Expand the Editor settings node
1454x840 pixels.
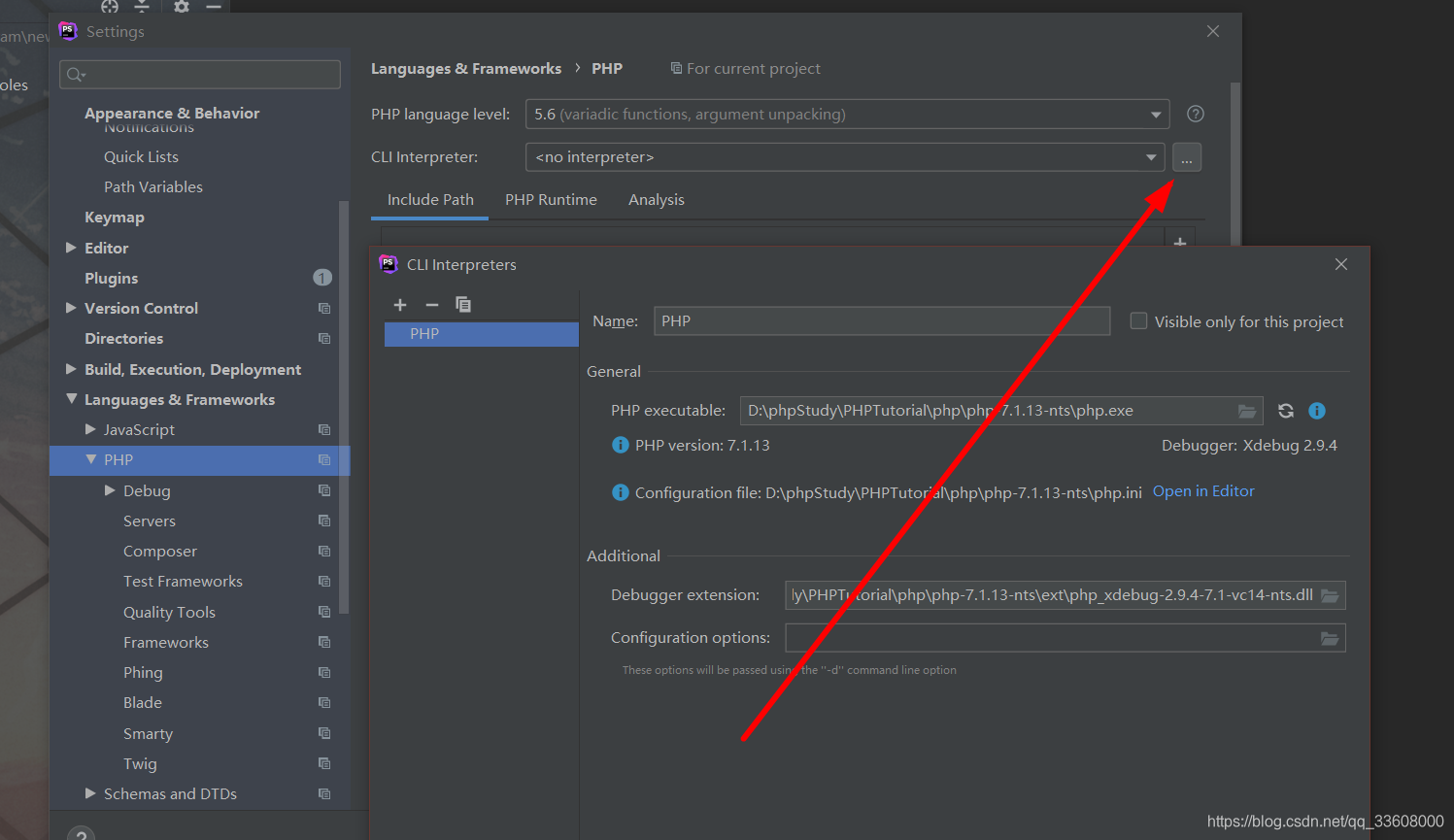pos(71,248)
